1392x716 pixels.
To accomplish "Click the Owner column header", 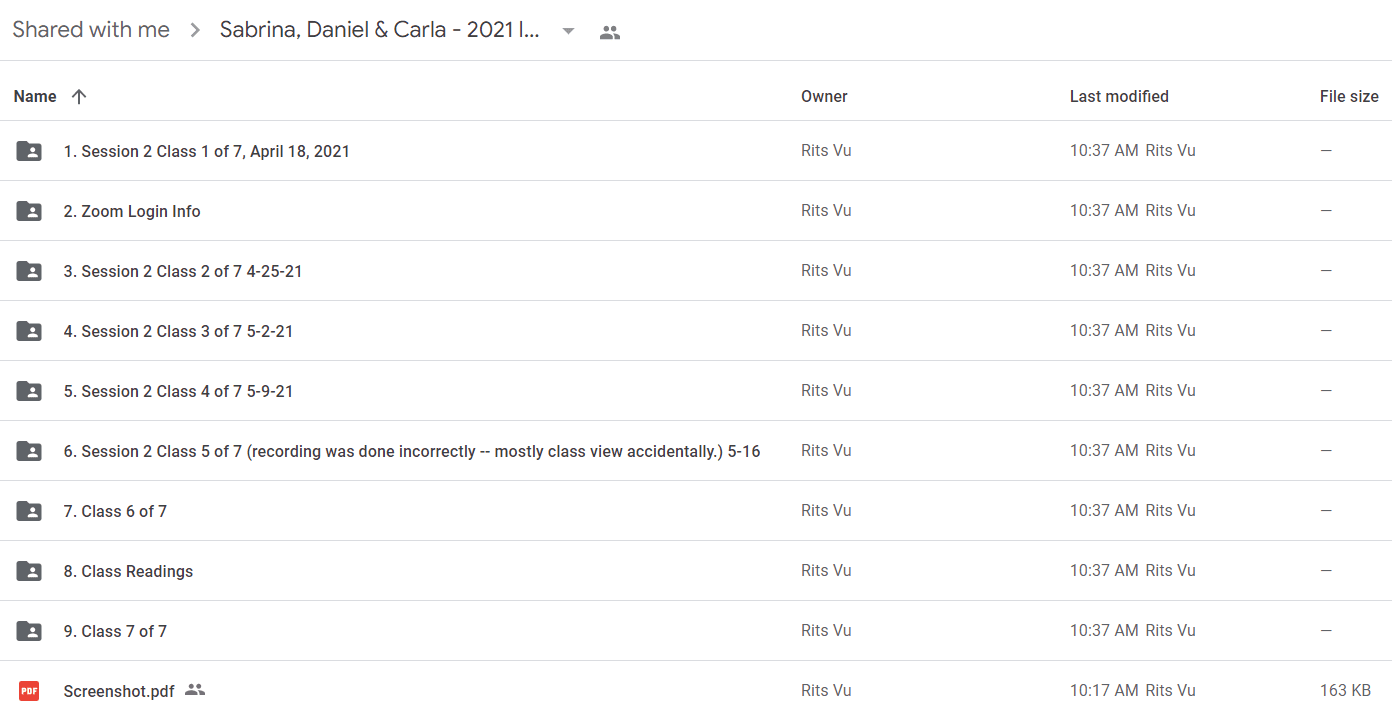I will pos(824,96).
